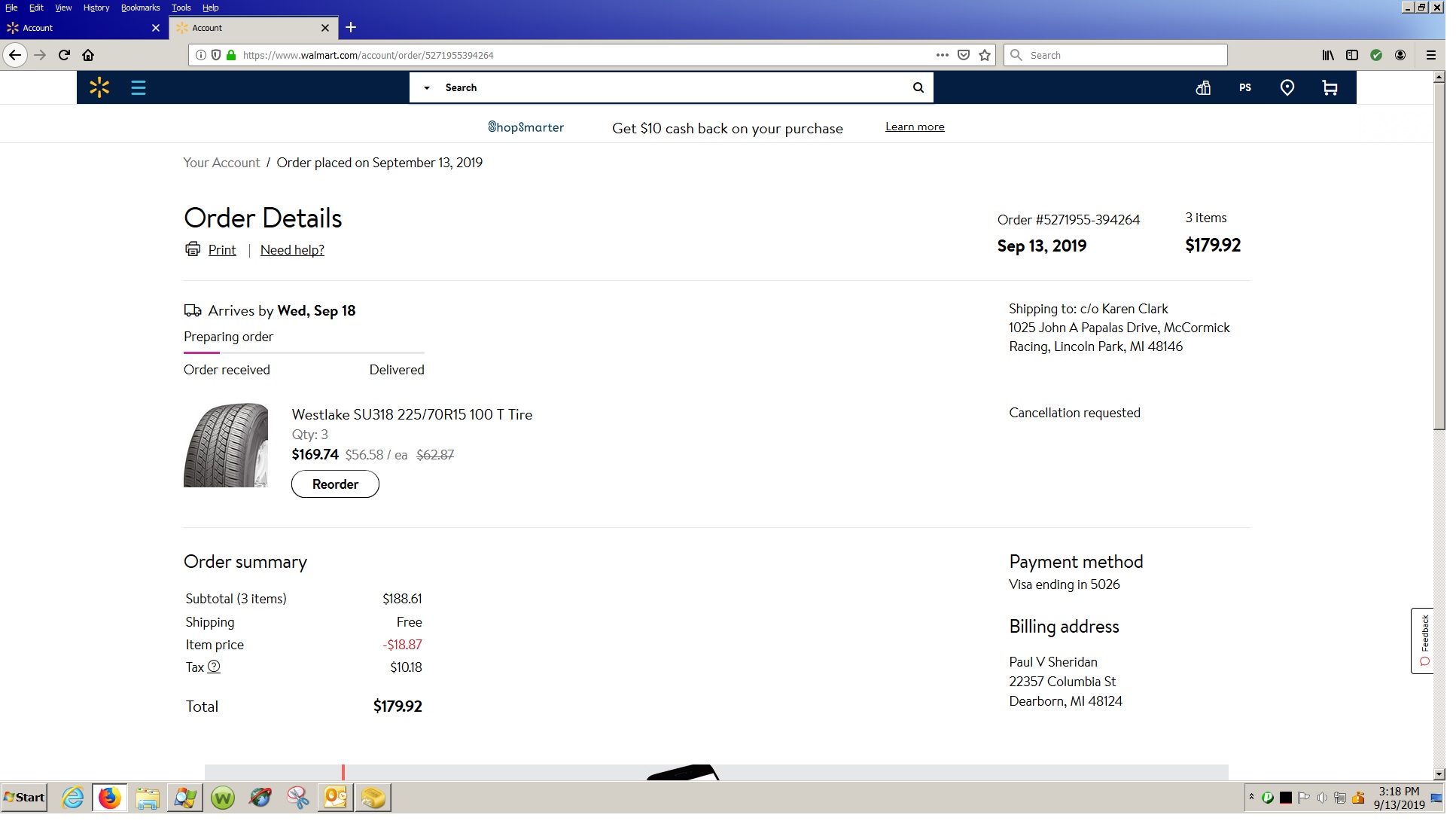Open the Help menu
The width and height of the screenshot is (1456, 824).
210,8
